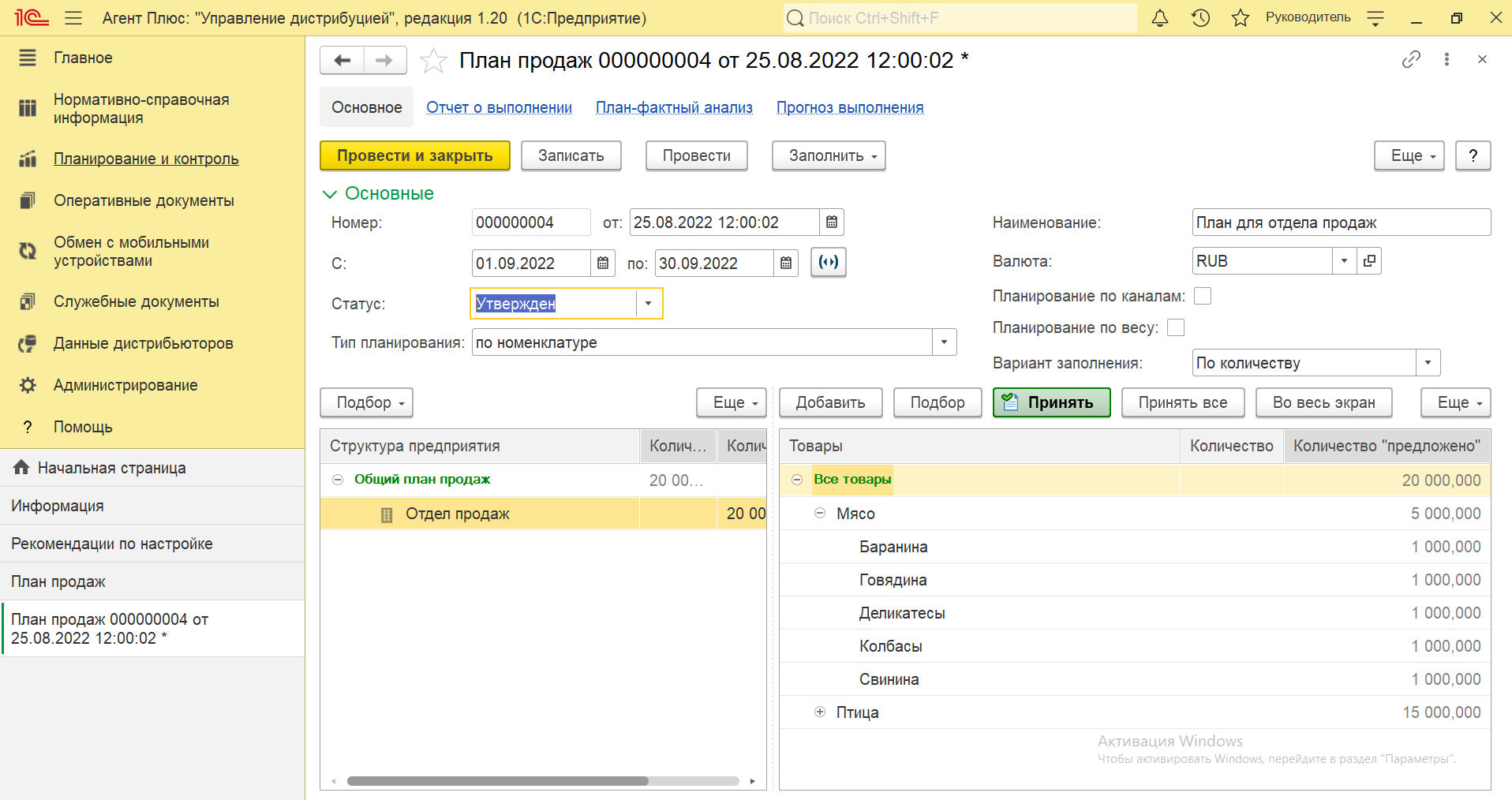Image resolution: width=1512 pixels, height=800 pixels.
Task: Expand the Птица product group
Action: tap(820, 712)
